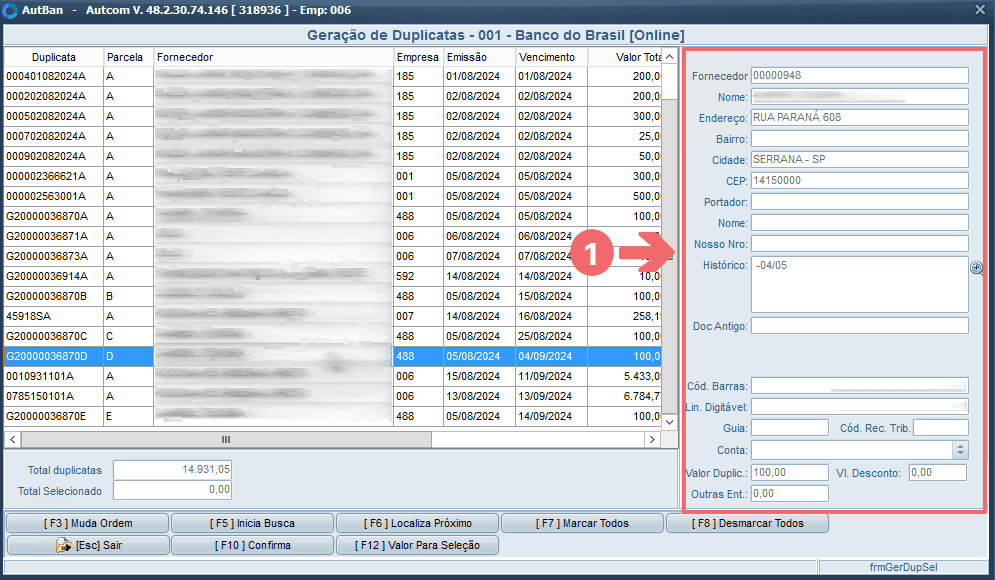Click the [F6] Localiza Próximo button

418,524
